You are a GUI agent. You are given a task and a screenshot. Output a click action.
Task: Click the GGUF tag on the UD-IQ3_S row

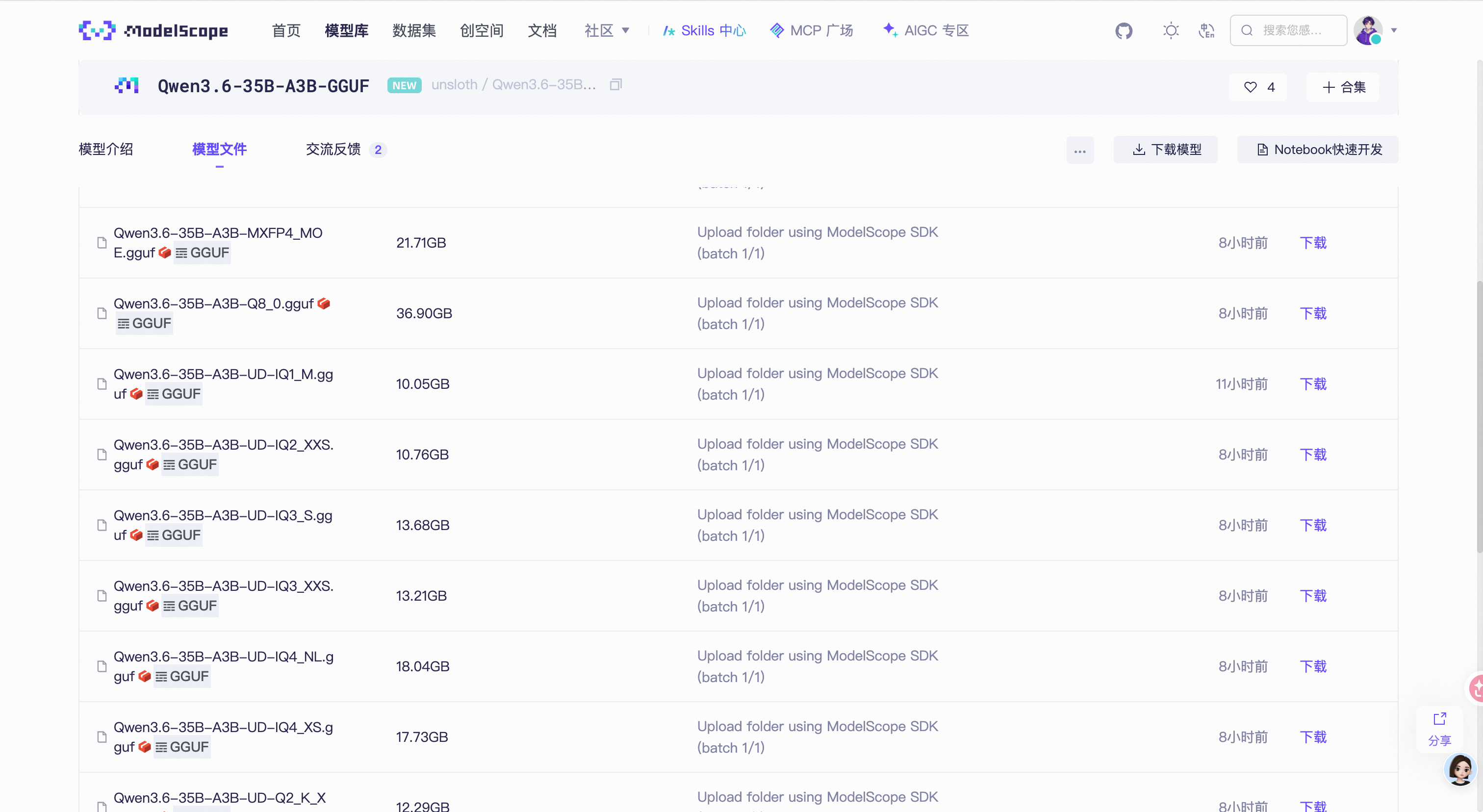(x=173, y=536)
